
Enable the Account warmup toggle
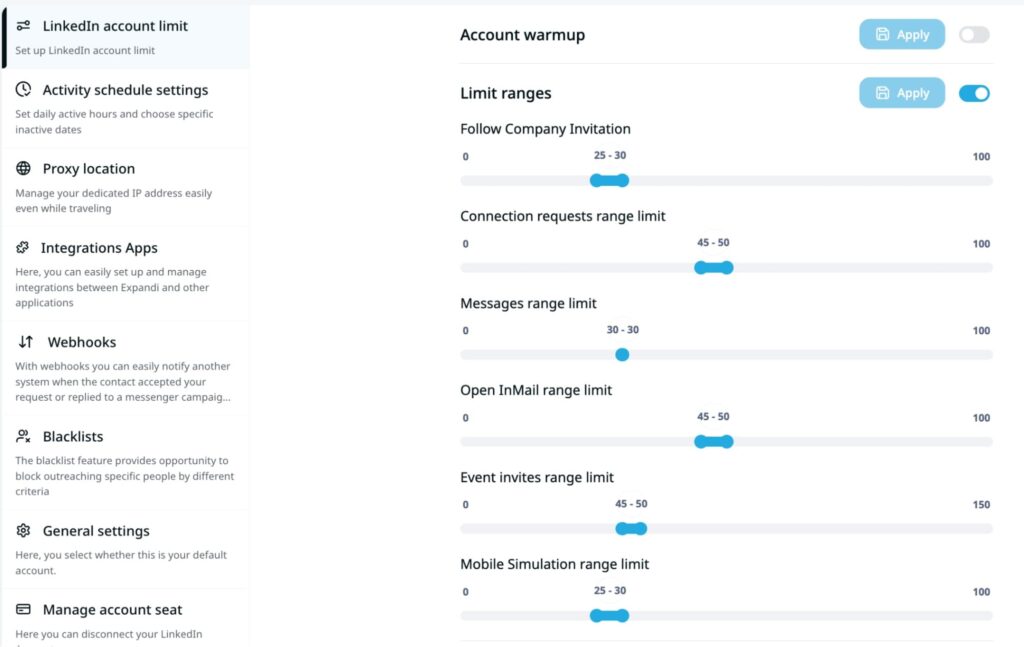(x=973, y=35)
